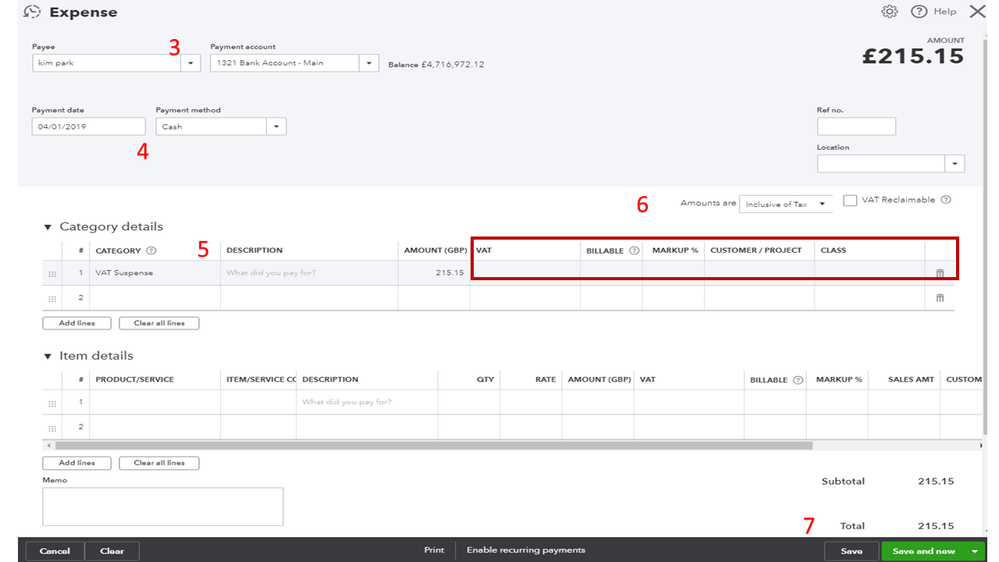Click the Cancel button
Image resolution: width=999 pixels, height=562 pixels.
click(x=55, y=551)
